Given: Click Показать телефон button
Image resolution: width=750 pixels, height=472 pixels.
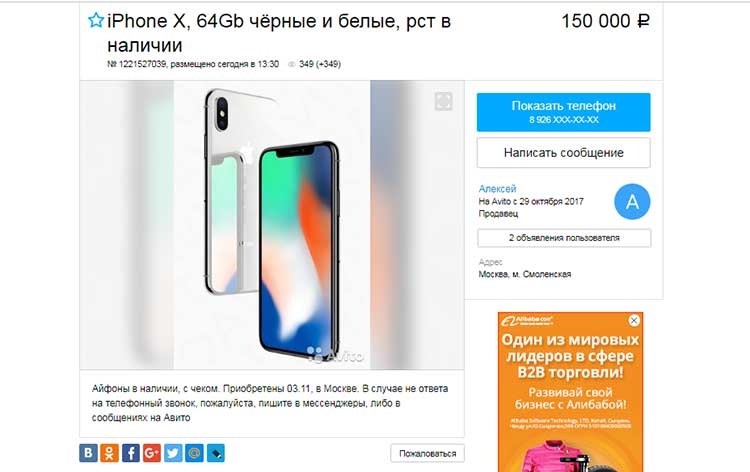Looking at the screenshot, I should tap(563, 112).
